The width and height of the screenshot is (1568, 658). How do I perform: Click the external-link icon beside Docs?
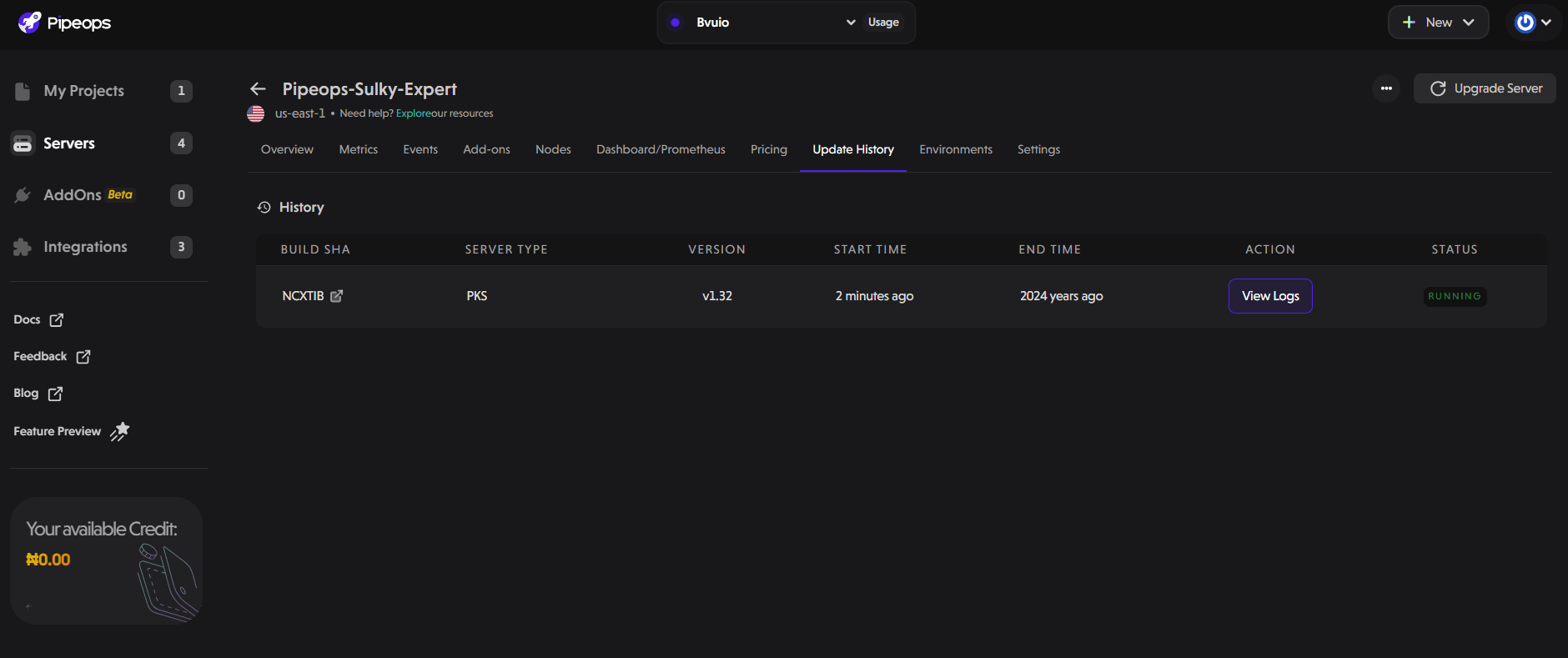[x=57, y=320]
